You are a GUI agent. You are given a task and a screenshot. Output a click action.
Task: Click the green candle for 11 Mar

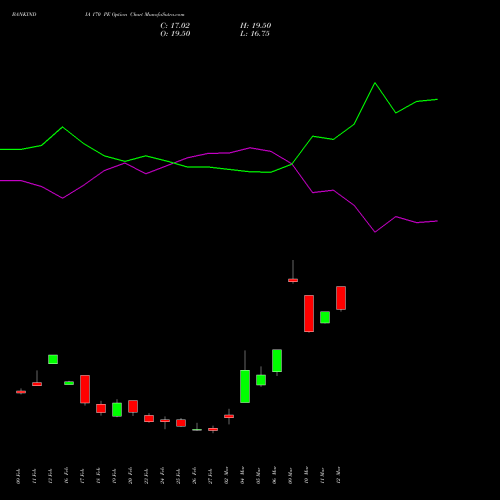tap(325, 317)
